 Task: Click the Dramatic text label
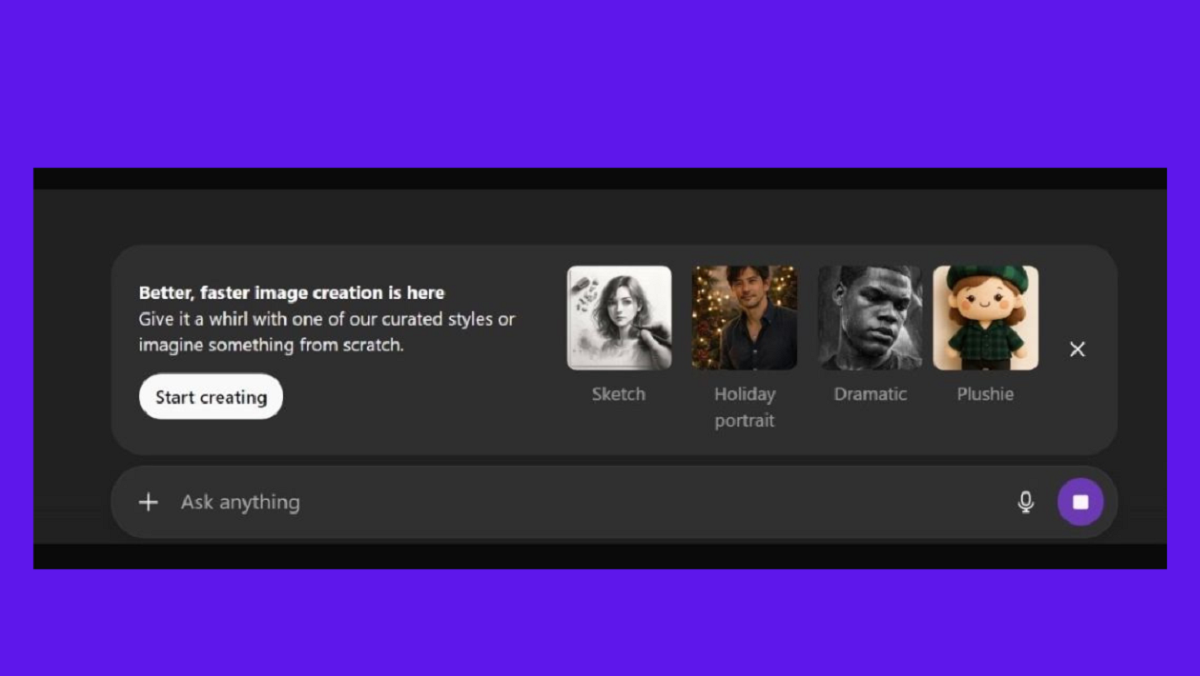click(870, 394)
